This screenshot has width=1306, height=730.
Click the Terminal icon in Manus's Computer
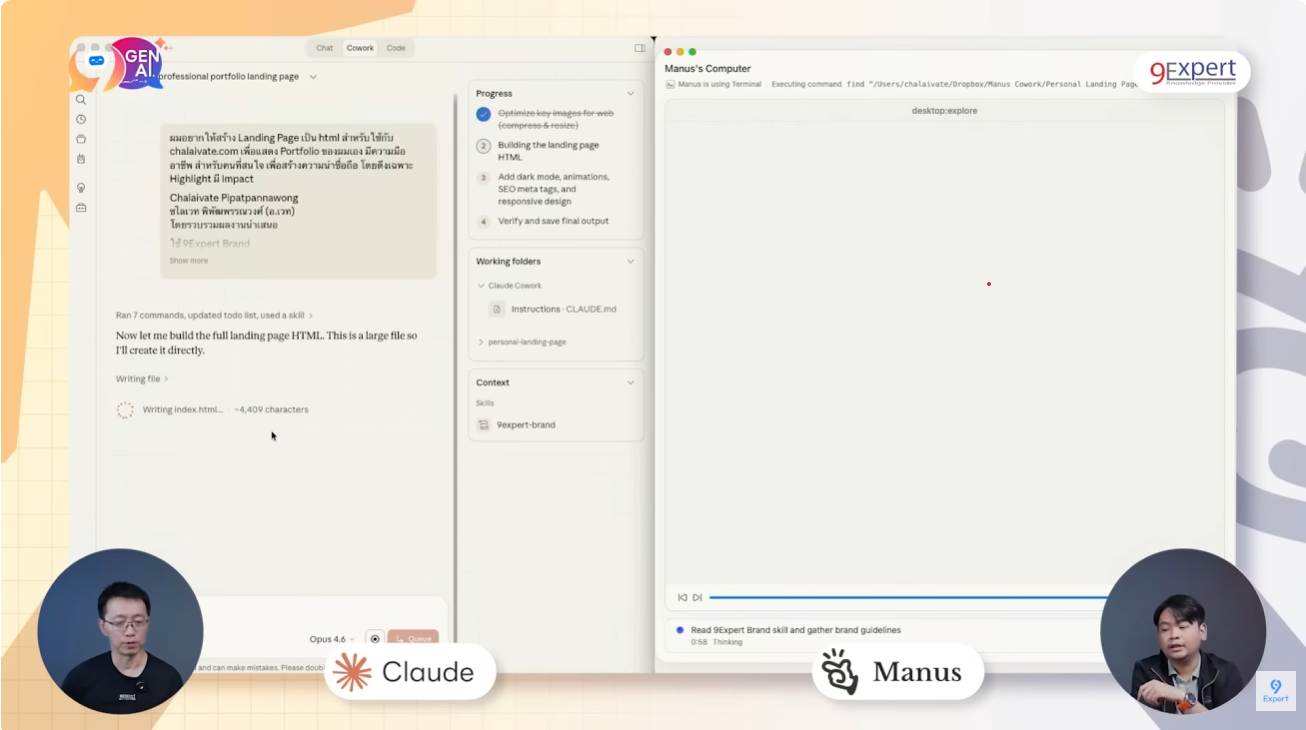click(670, 85)
